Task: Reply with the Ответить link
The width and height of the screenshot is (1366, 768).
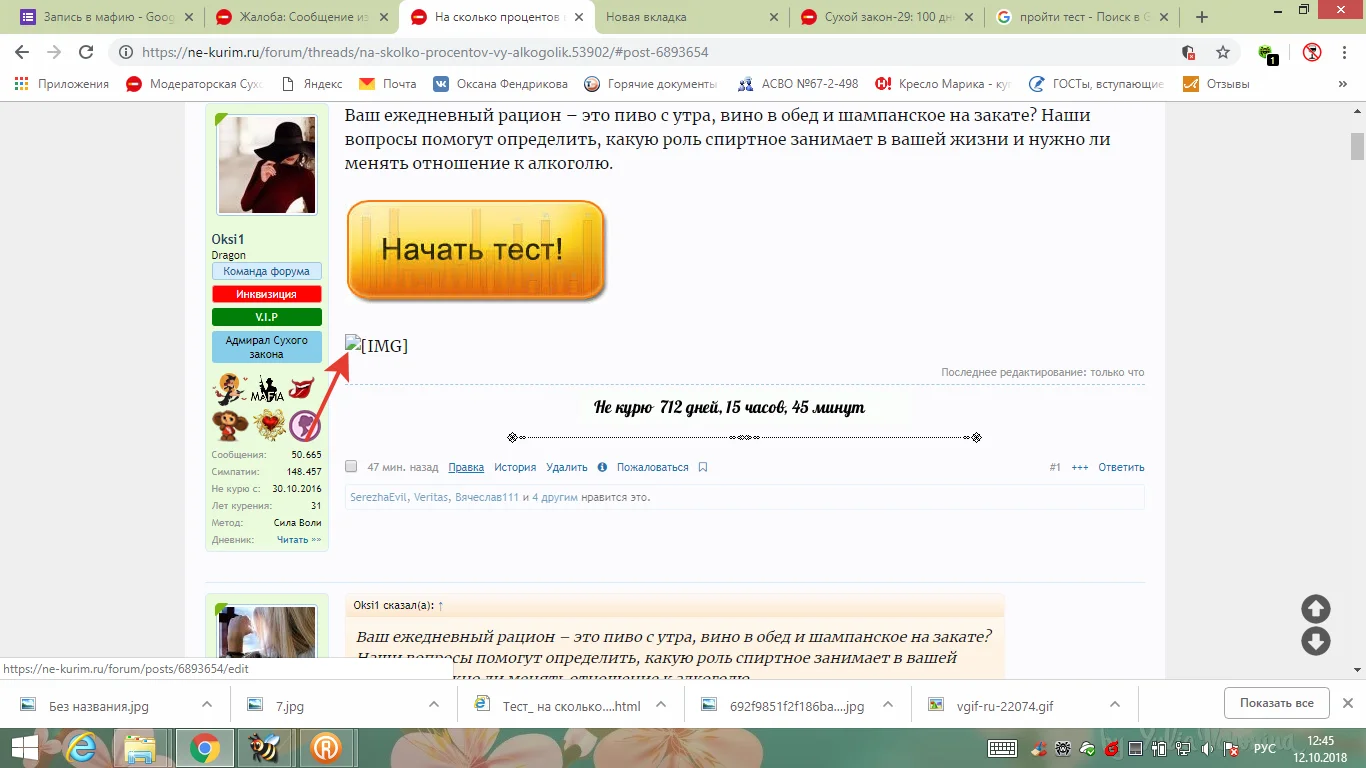Action: [1121, 467]
